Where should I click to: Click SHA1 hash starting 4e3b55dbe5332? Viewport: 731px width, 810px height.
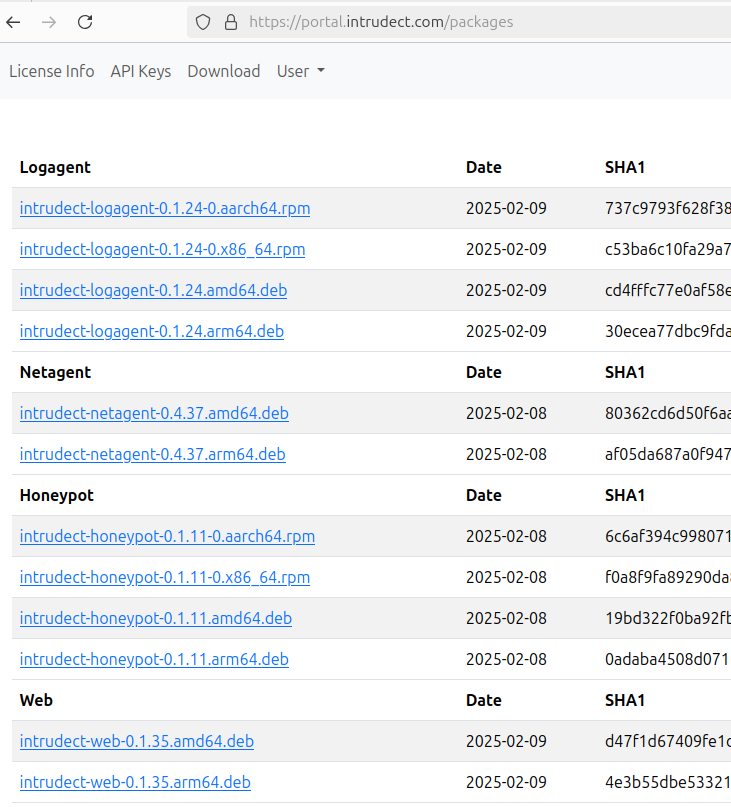tap(668, 782)
